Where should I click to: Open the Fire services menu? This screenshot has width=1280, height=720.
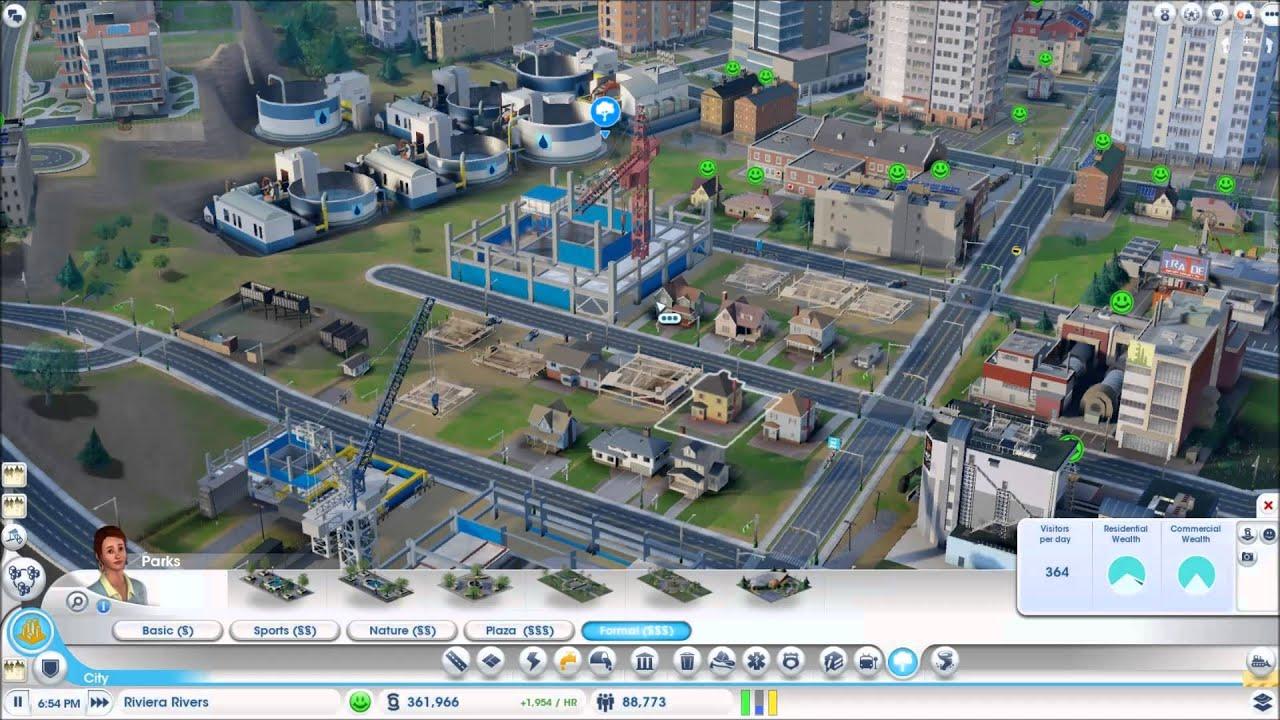click(x=722, y=660)
